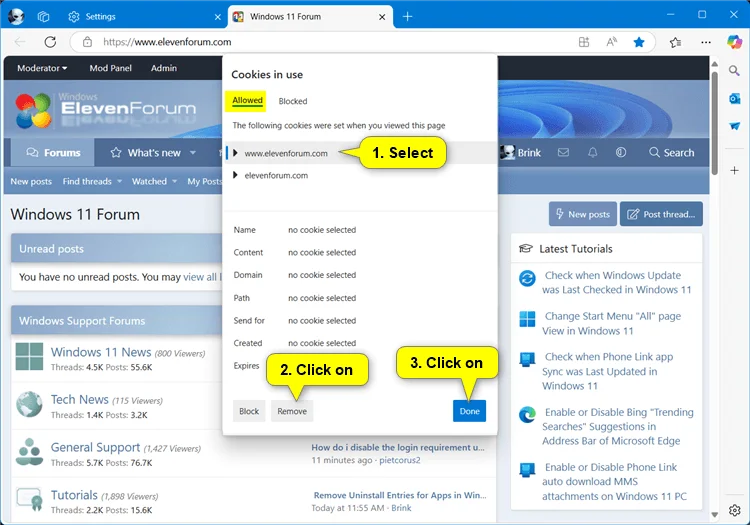This screenshot has width=750, height=525.
Task: Open Change Start Menu All page tutorial
Action: click(611, 323)
